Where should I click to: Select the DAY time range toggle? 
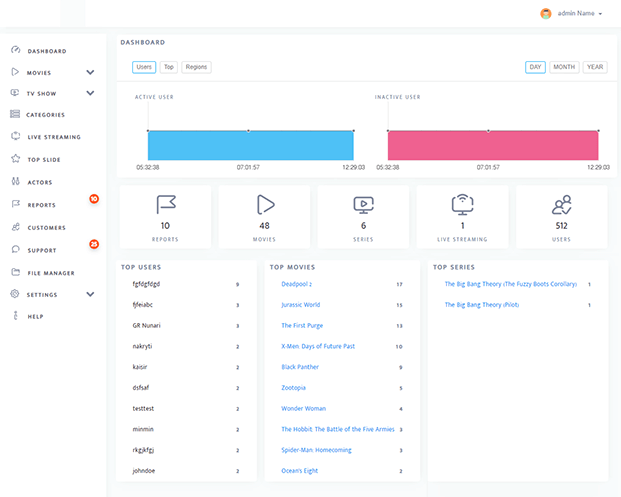(x=535, y=67)
